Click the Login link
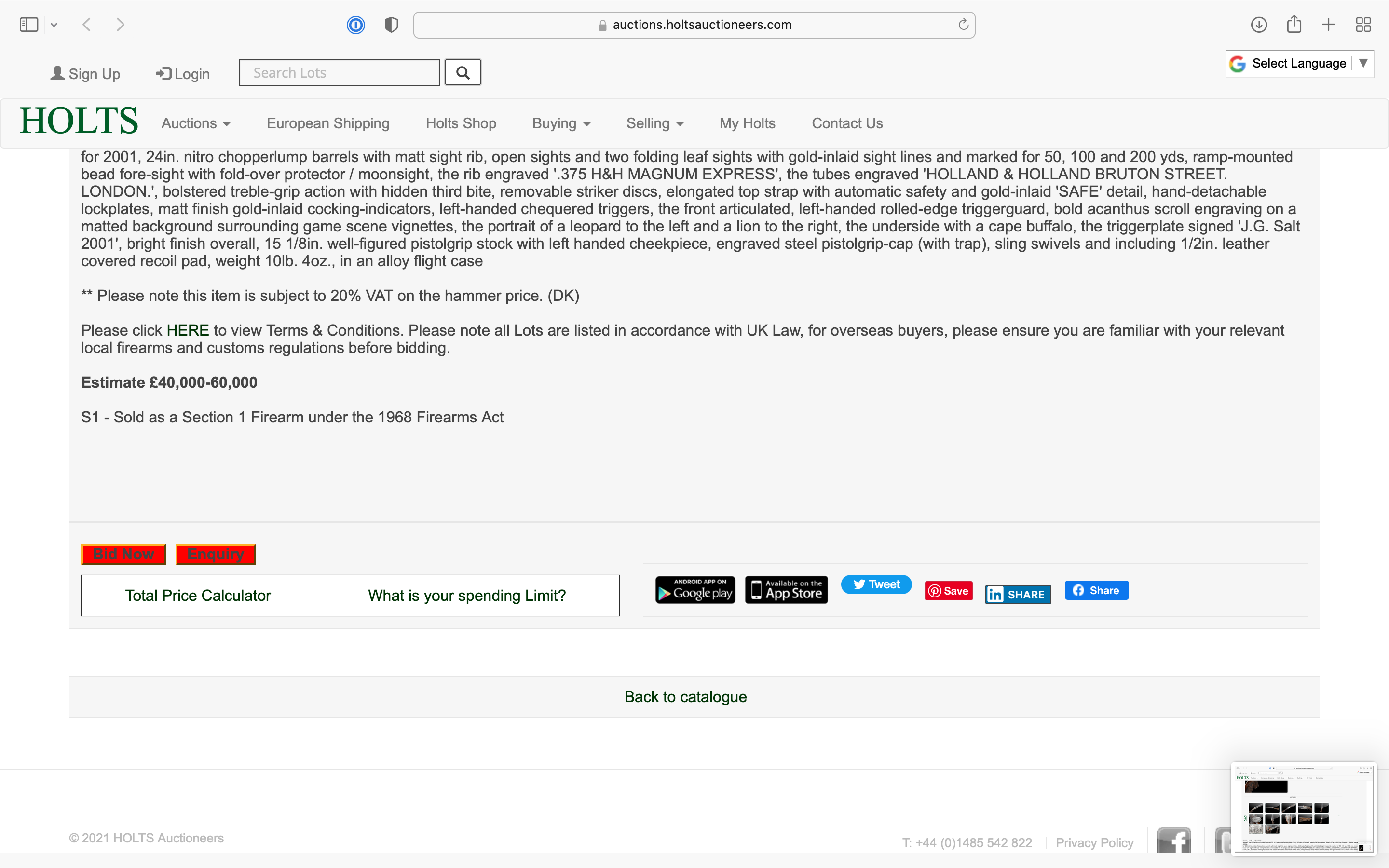Screen dimensions: 1389x868 point(182,73)
